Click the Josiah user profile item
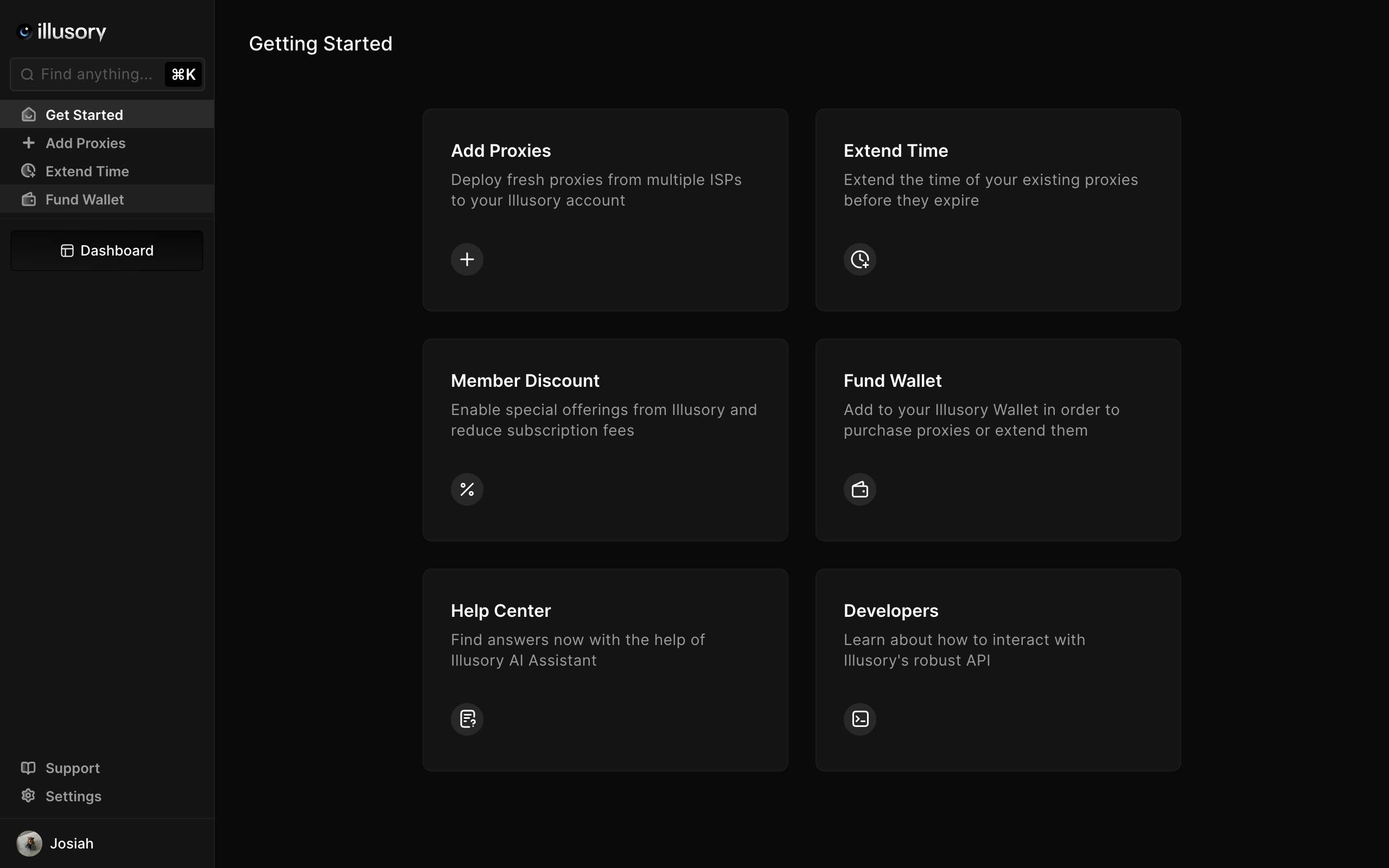 point(70,843)
